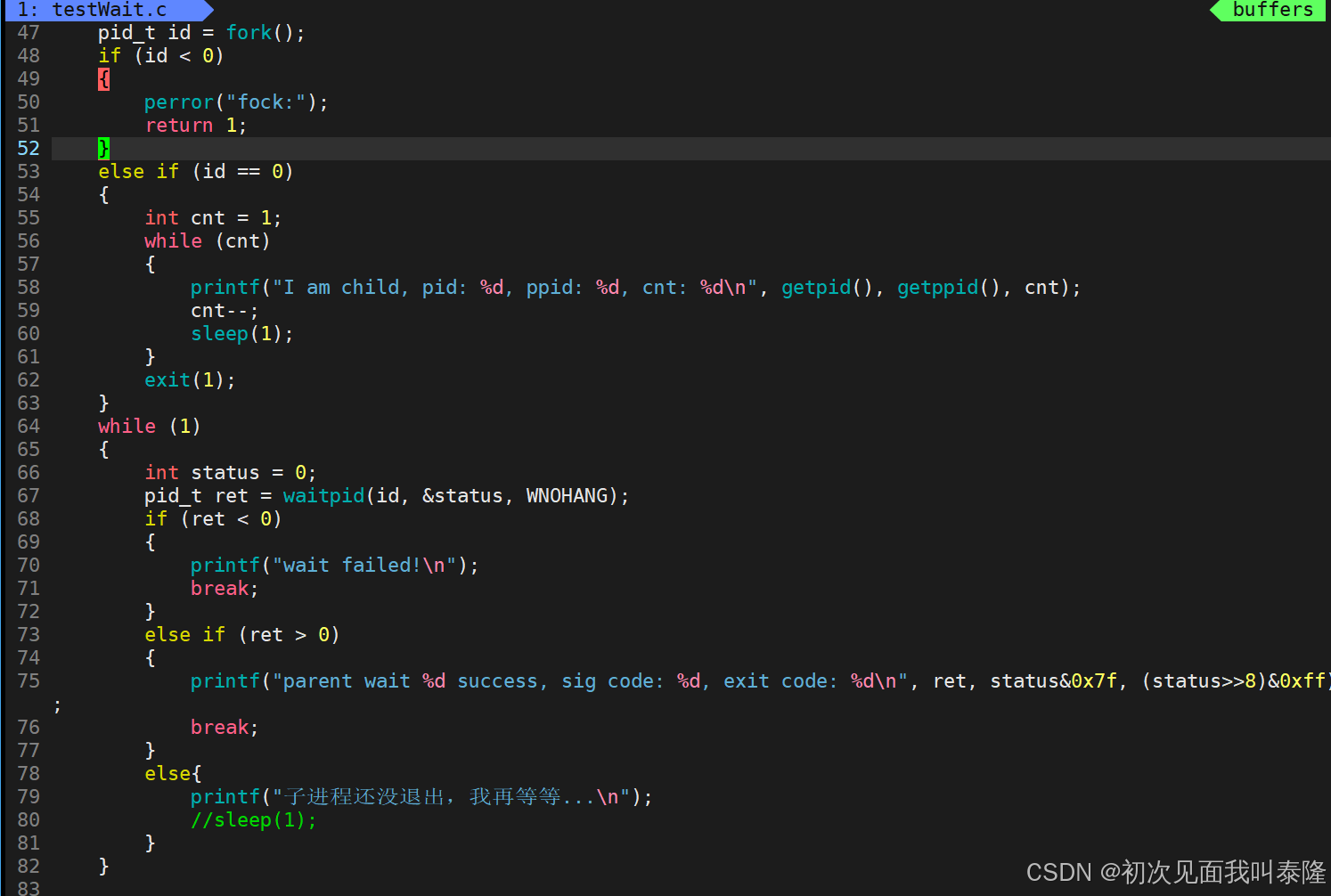Click the red-highlighted opening brace on line 49
1331x896 pixels.
click(103, 79)
